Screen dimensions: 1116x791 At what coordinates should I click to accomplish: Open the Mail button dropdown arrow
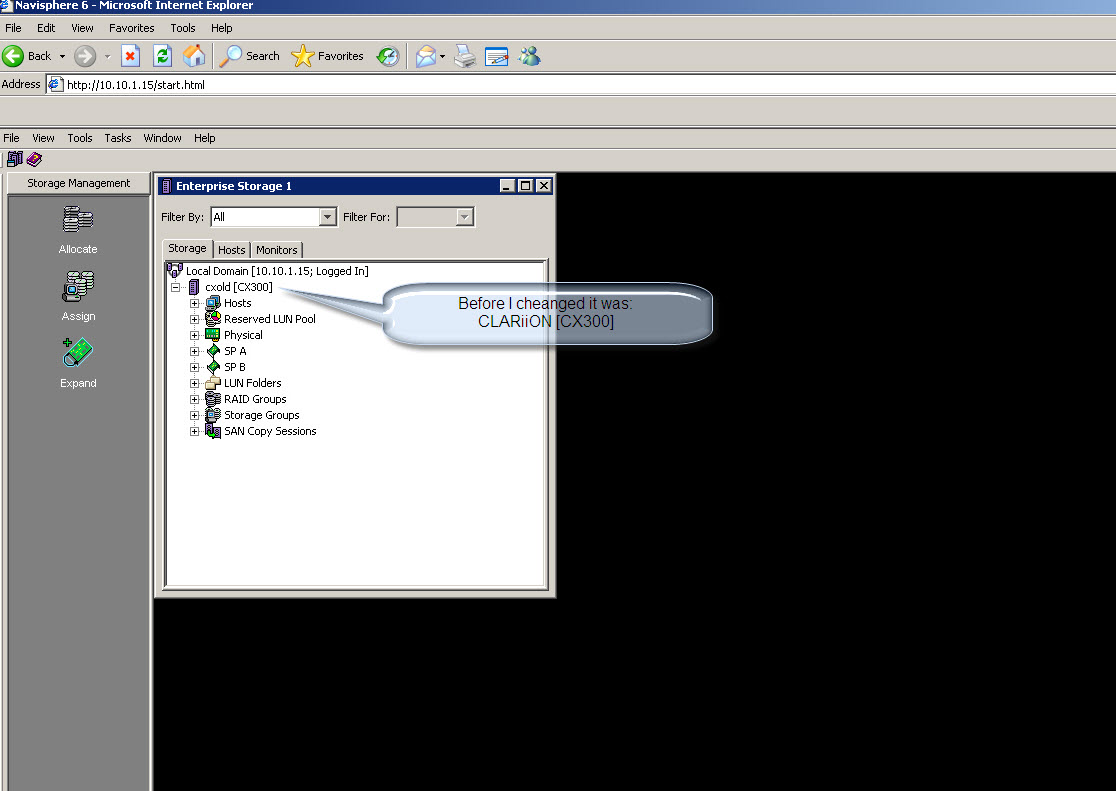[x=442, y=56]
